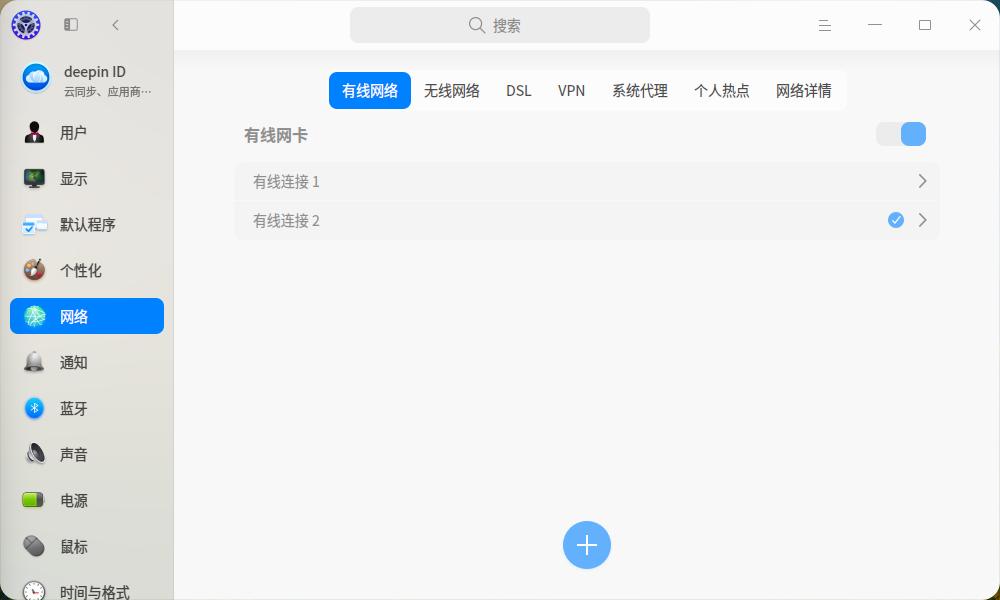Click the 个性化 palette icon
This screenshot has height=600, width=1000.
point(34,270)
